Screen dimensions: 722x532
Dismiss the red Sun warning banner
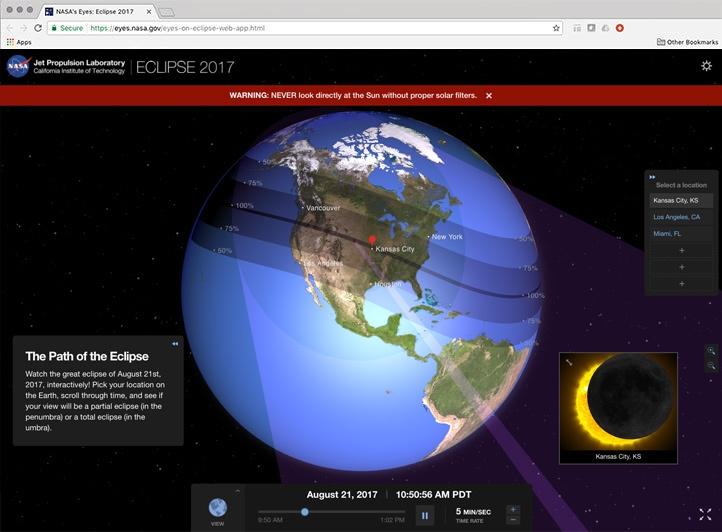(x=489, y=96)
